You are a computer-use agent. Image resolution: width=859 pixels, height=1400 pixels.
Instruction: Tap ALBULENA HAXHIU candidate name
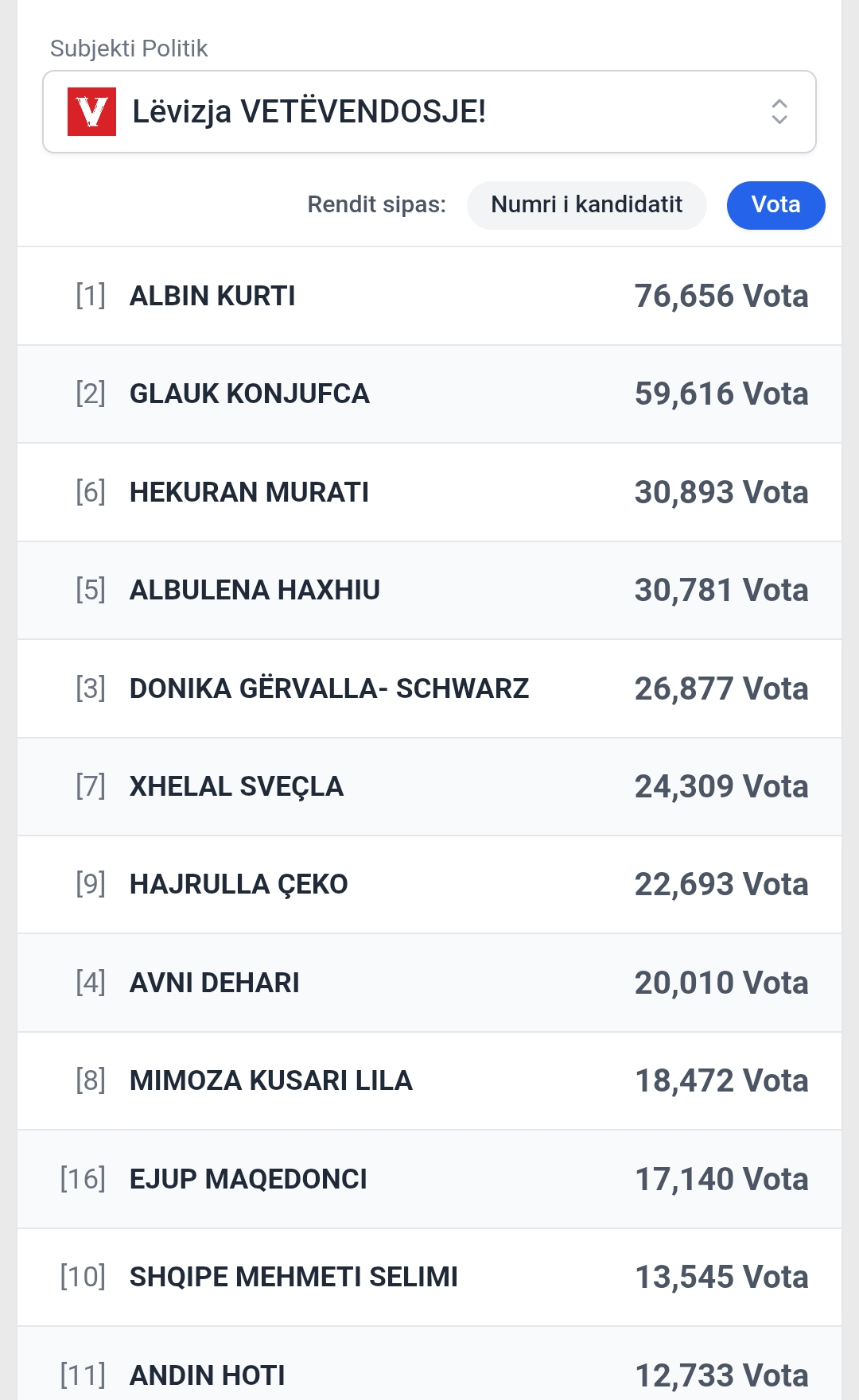(255, 590)
